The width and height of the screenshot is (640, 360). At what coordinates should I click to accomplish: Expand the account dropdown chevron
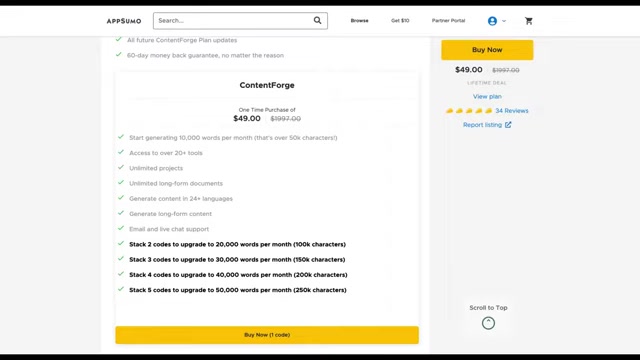504,21
